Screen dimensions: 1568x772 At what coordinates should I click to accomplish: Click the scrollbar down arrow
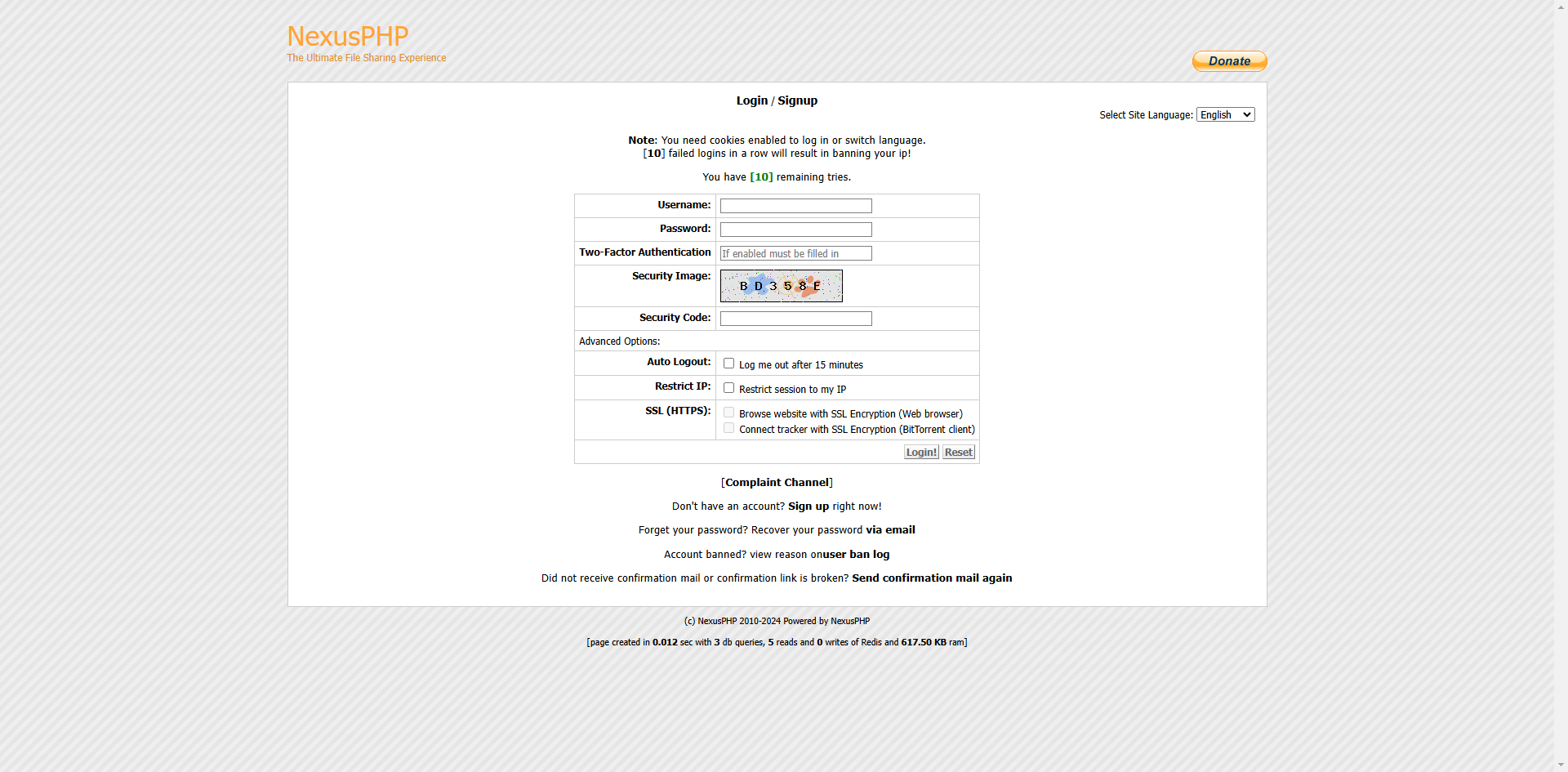tap(1561, 765)
